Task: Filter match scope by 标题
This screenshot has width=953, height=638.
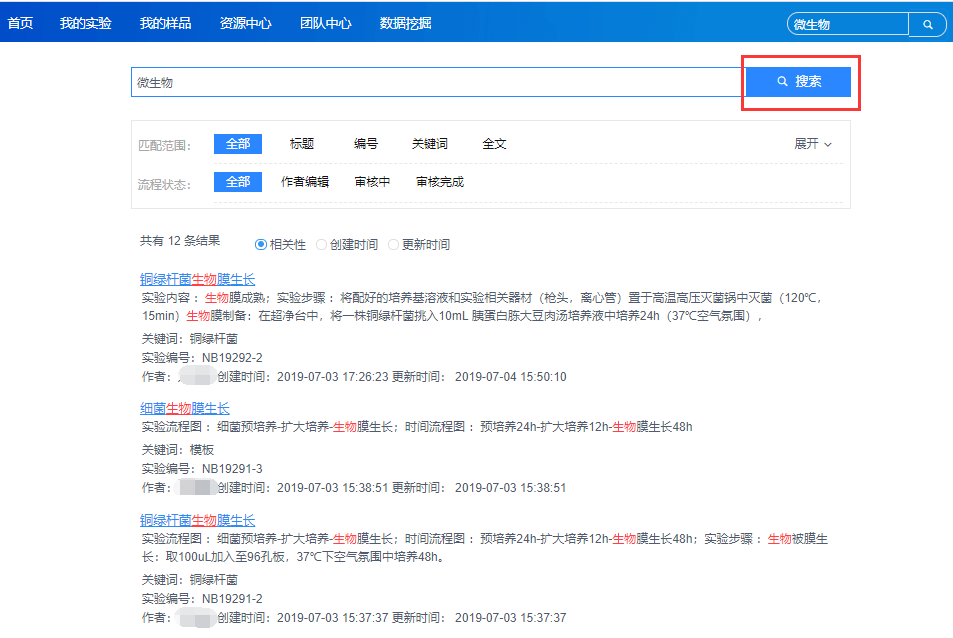Action: click(x=301, y=144)
